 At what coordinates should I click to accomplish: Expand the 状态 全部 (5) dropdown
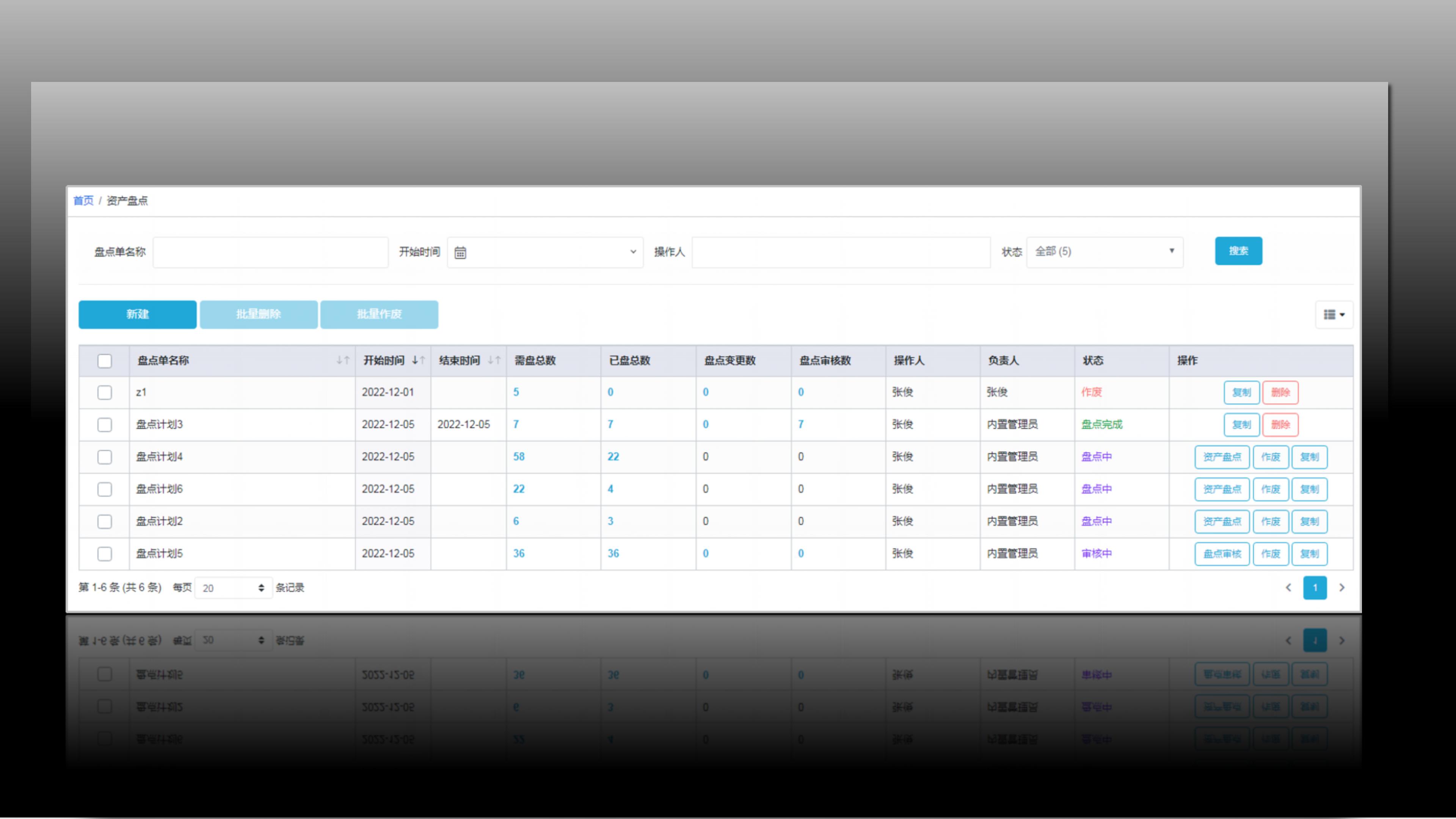tap(1105, 251)
